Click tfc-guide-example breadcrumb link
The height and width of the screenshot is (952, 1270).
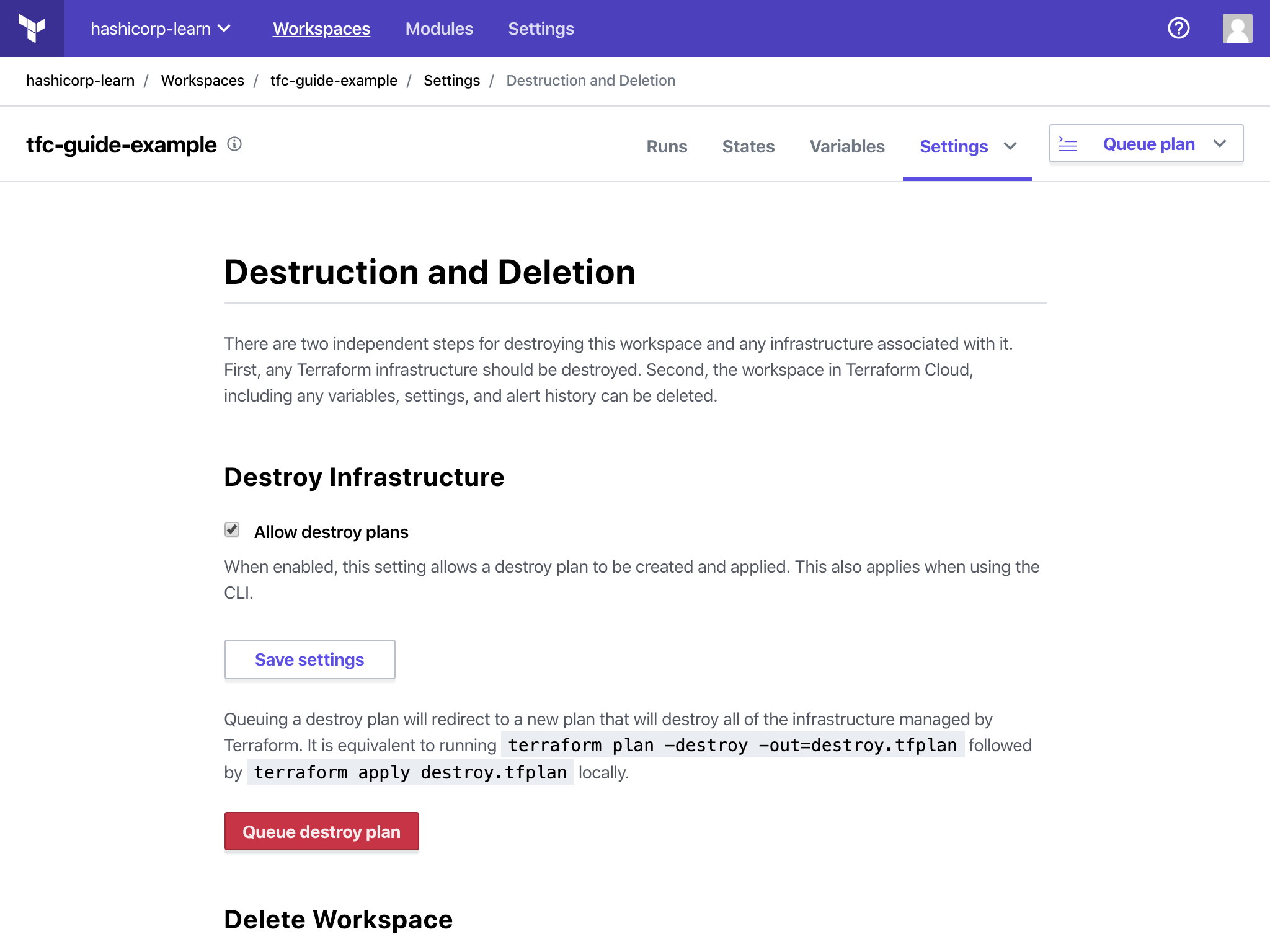coord(334,81)
